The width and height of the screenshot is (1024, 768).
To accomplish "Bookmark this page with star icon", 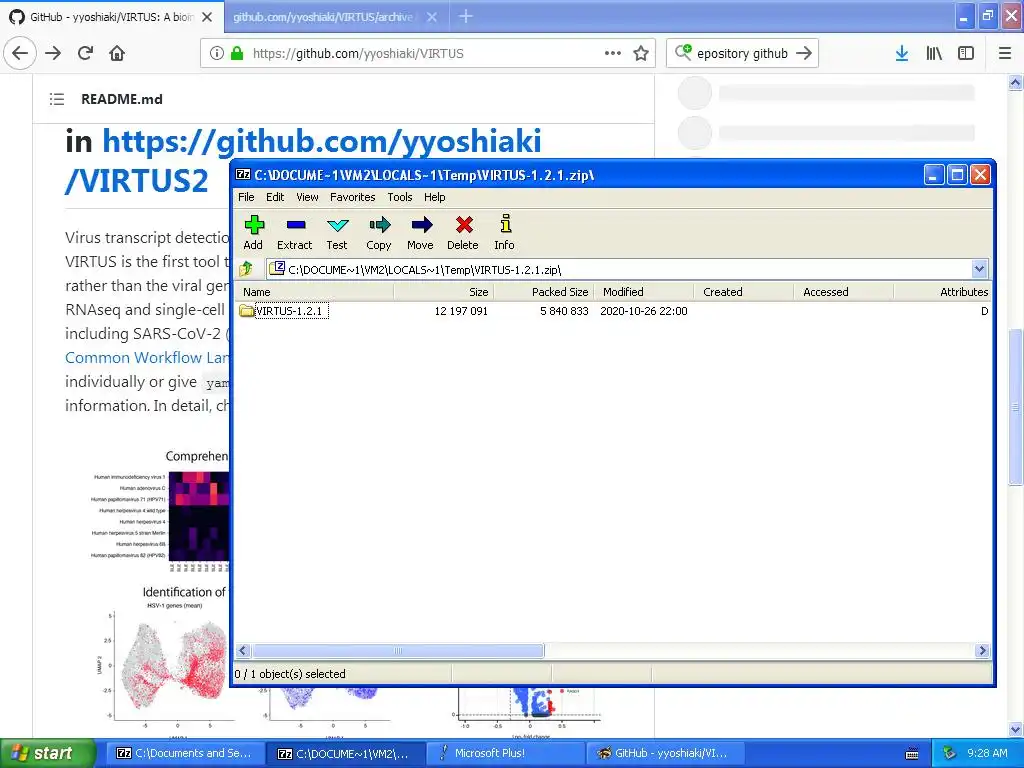I will click(x=641, y=54).
